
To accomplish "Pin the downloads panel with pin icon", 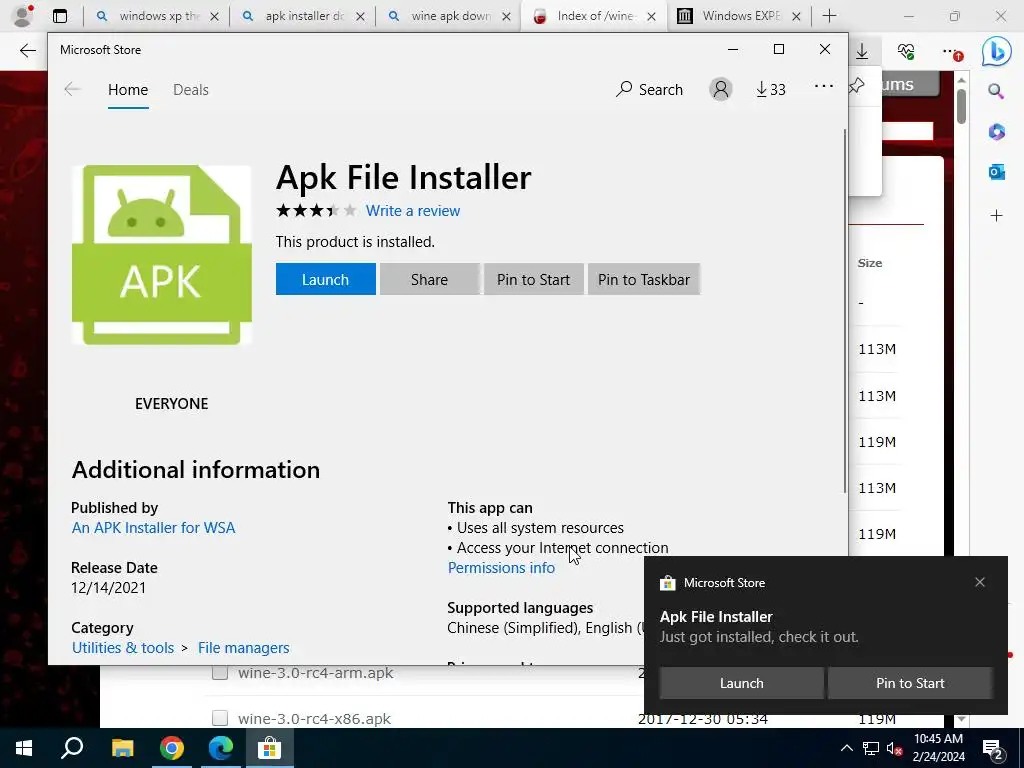I will (857, 85).
